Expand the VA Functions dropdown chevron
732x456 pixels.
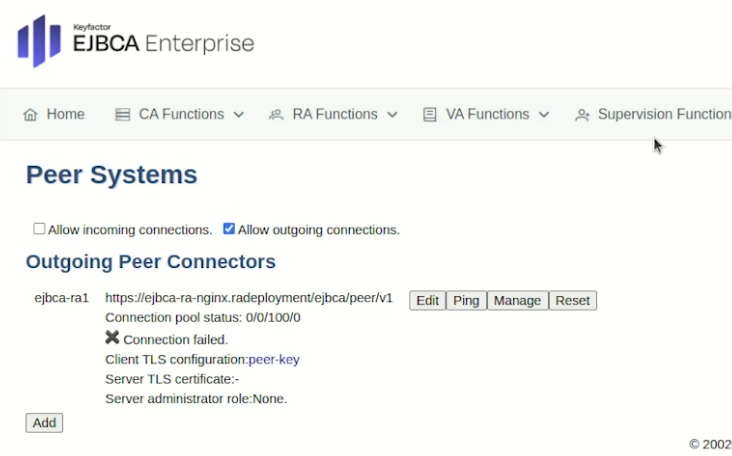544,115
